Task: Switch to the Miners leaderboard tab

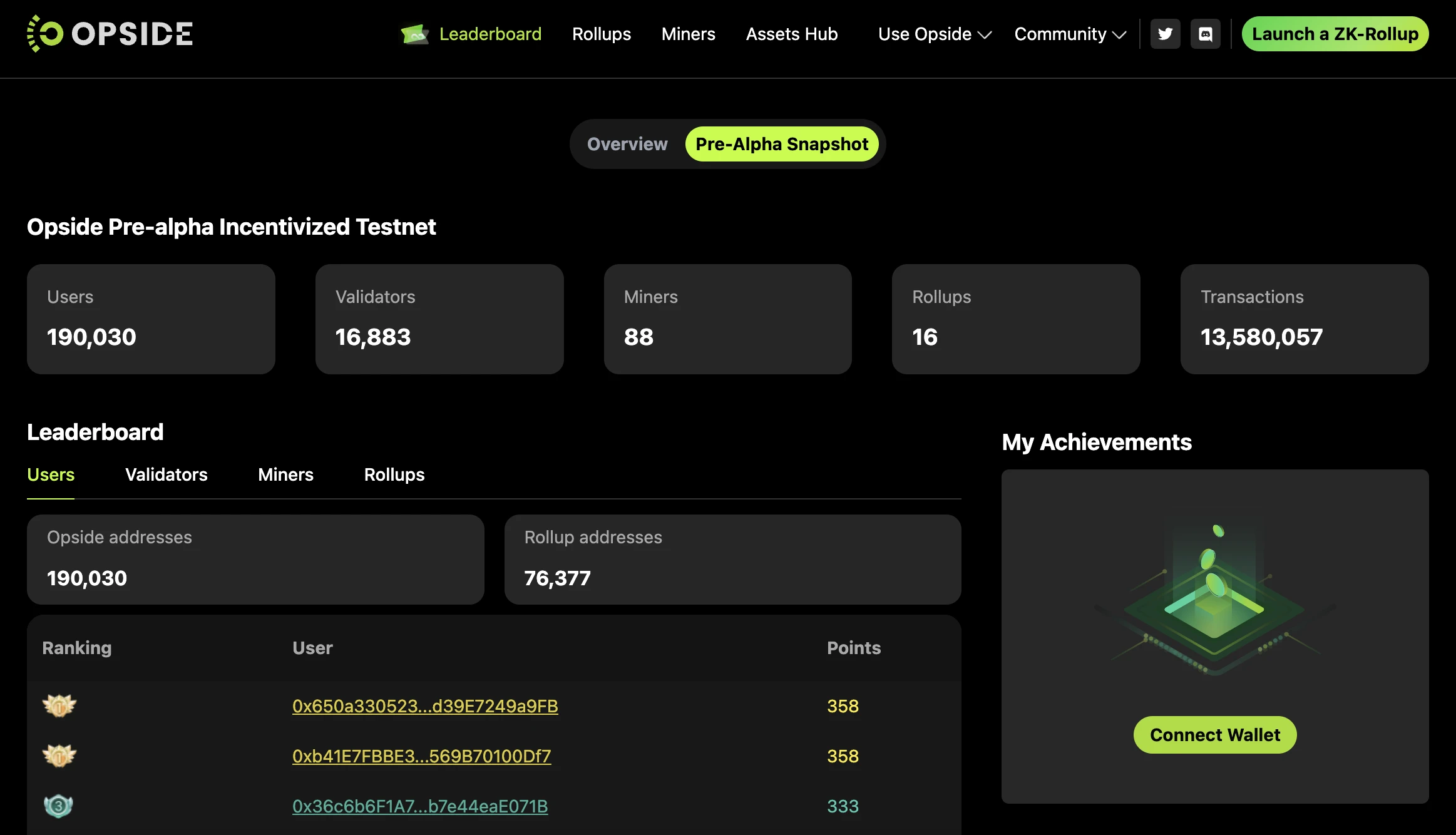Action: tap(285, 474)
